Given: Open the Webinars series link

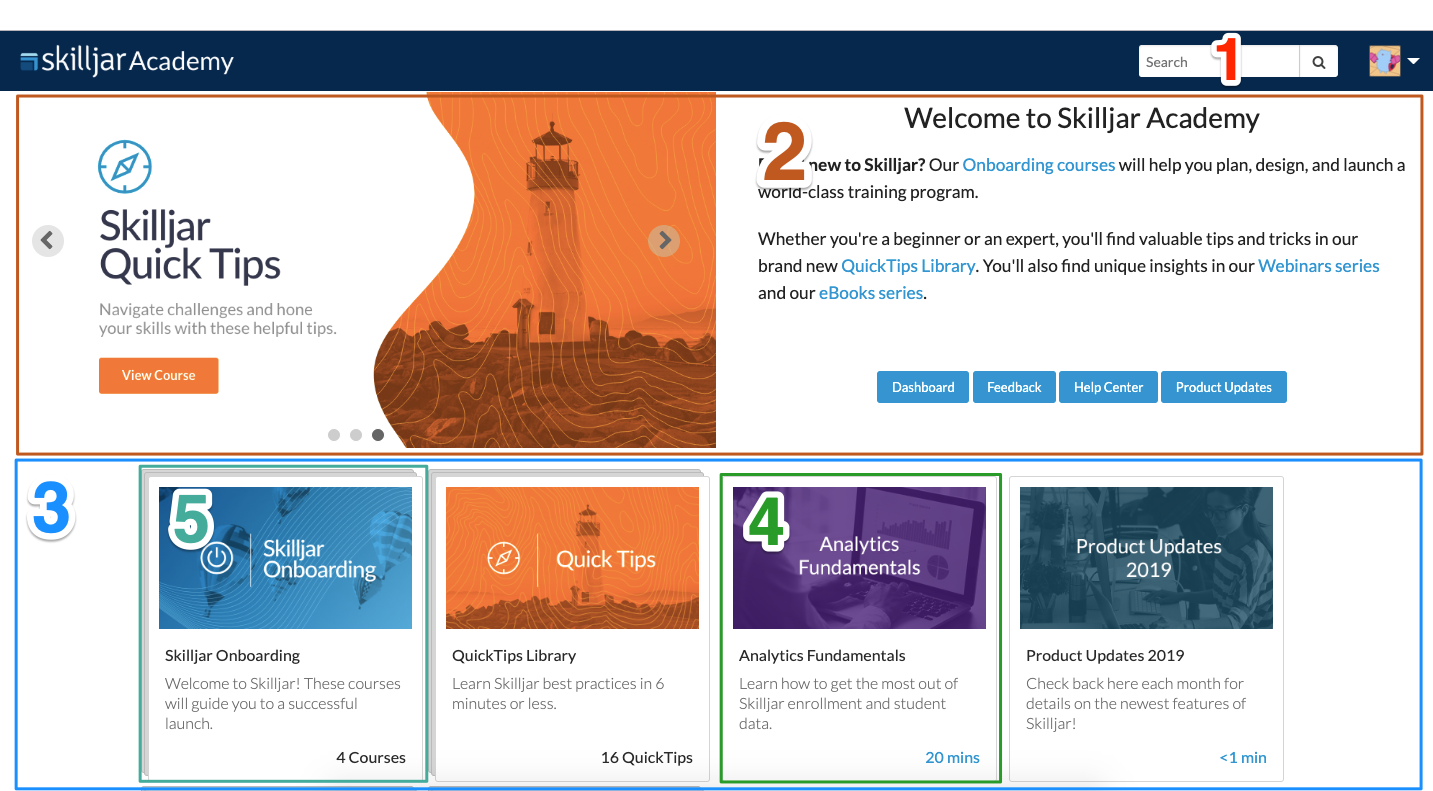Looking at the screenshot, I should tap(1319, 266).
